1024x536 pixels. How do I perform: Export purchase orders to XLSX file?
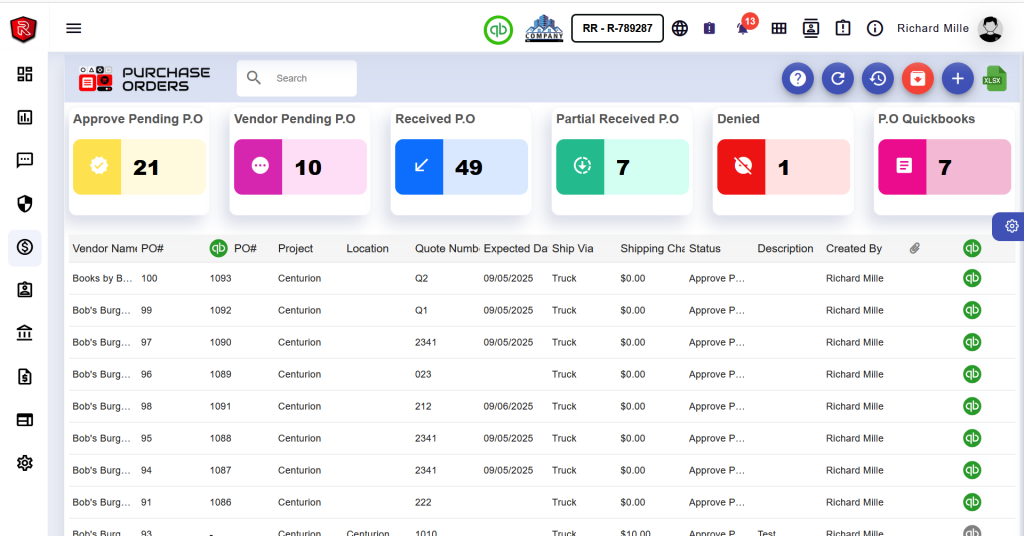[993, 79]
